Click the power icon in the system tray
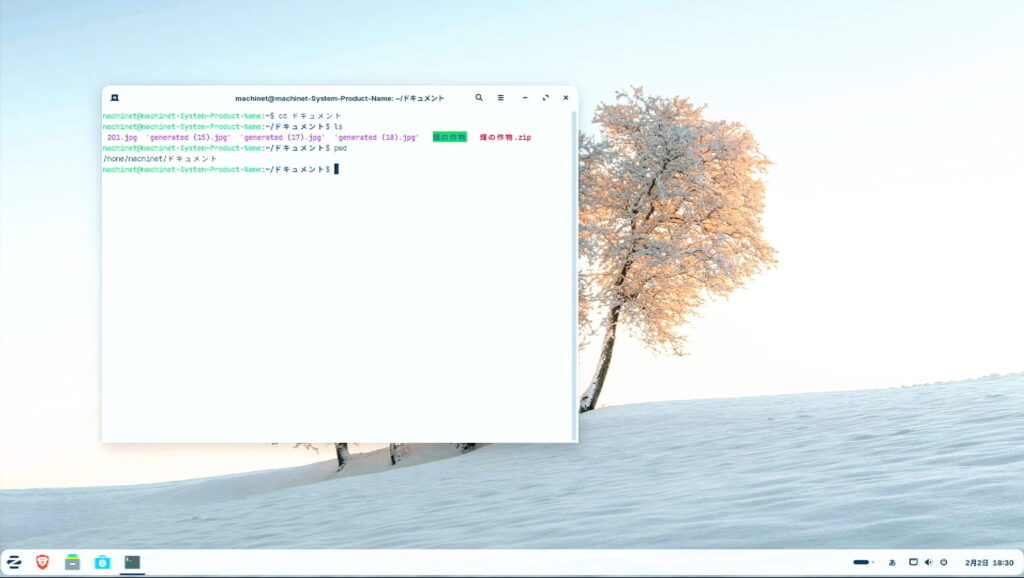 943,562
